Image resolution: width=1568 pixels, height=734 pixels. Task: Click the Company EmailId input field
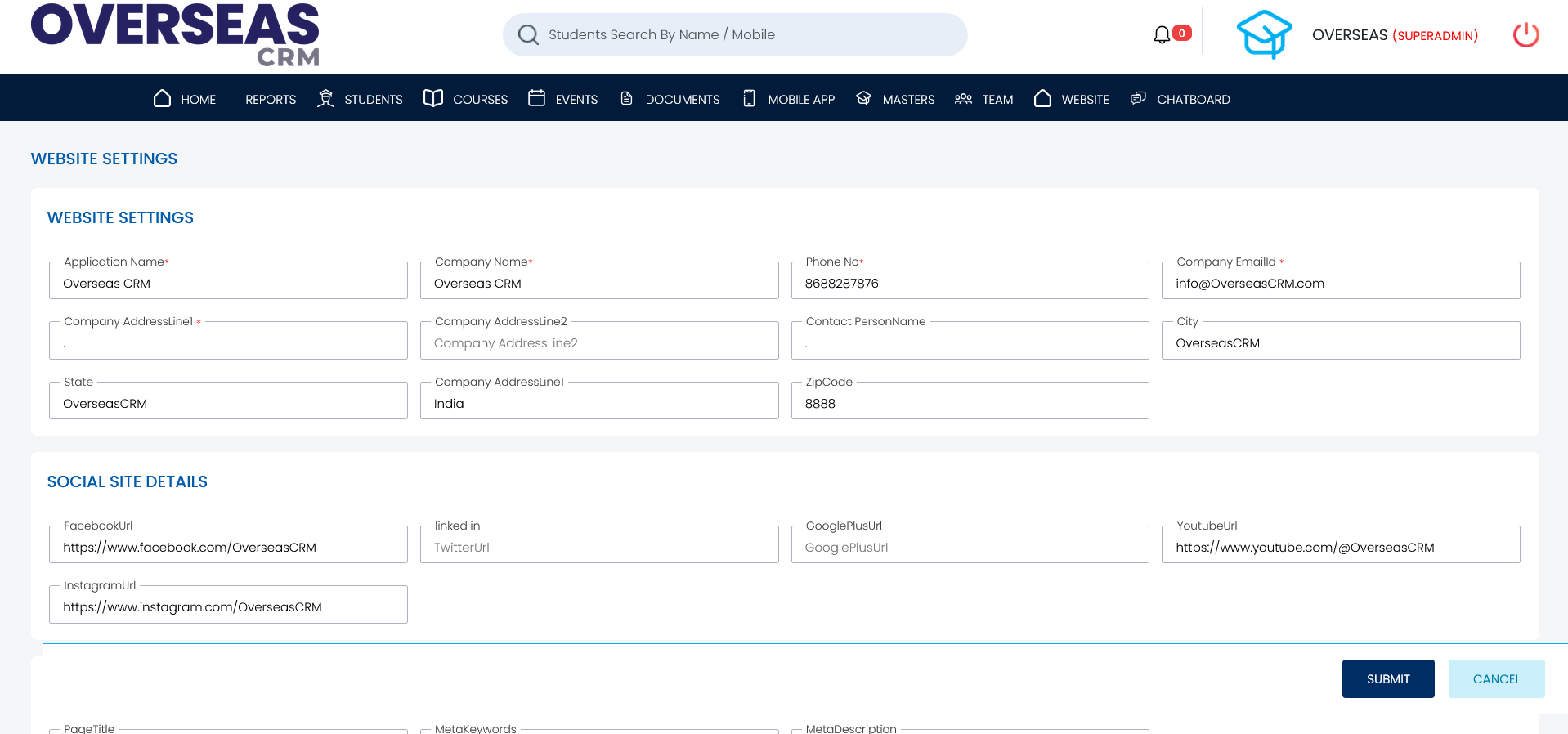(1340, 284)
